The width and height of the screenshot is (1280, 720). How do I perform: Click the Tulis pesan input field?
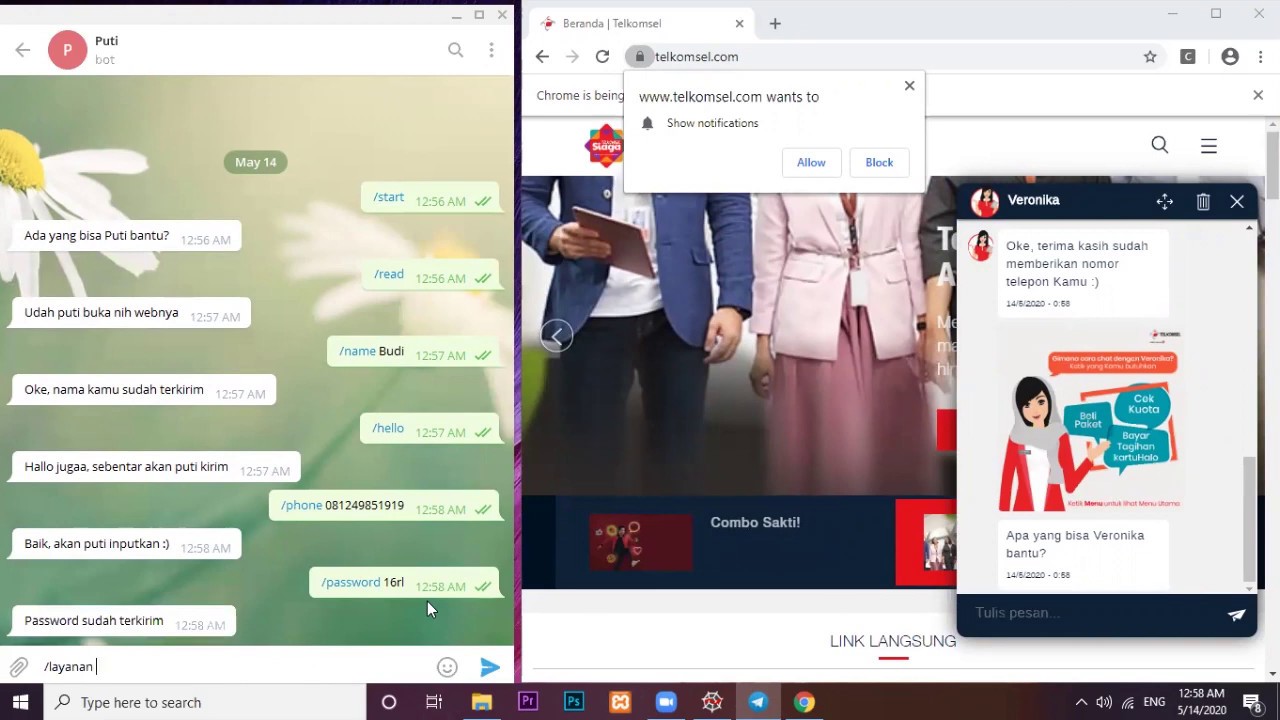(1090, 613)
